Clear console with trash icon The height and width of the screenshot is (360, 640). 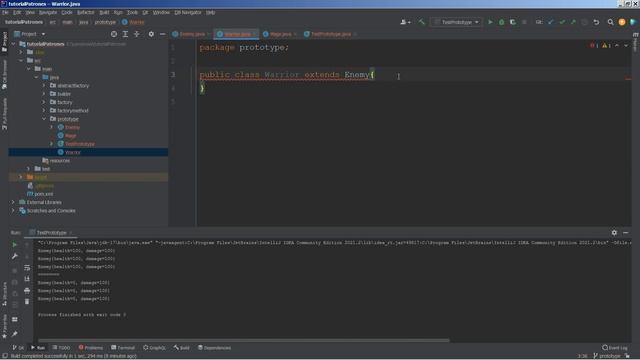click(x=27, y=302)
